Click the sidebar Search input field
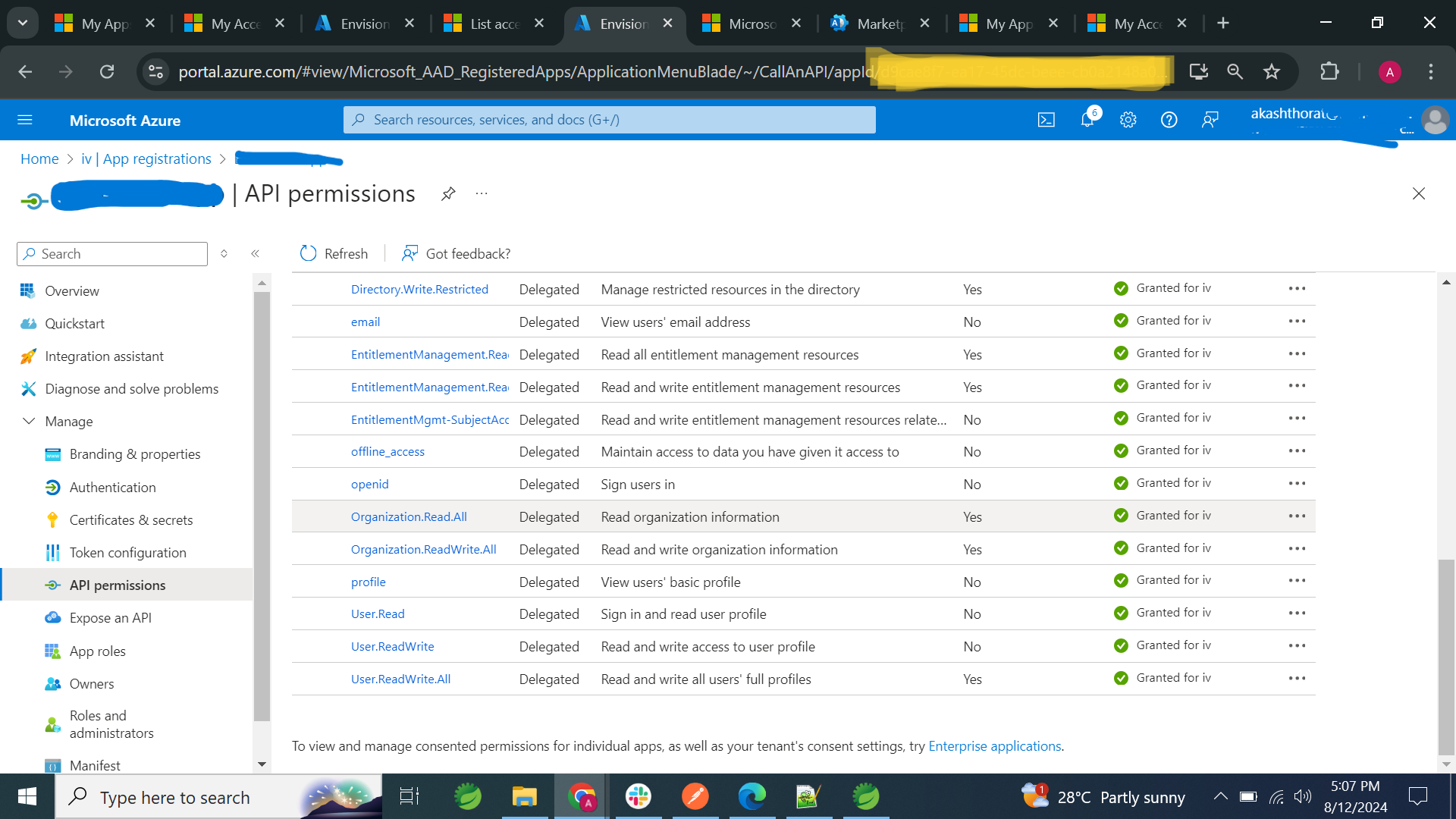The width and height of the screenshot is (1456, 819). tap(114, 254)
